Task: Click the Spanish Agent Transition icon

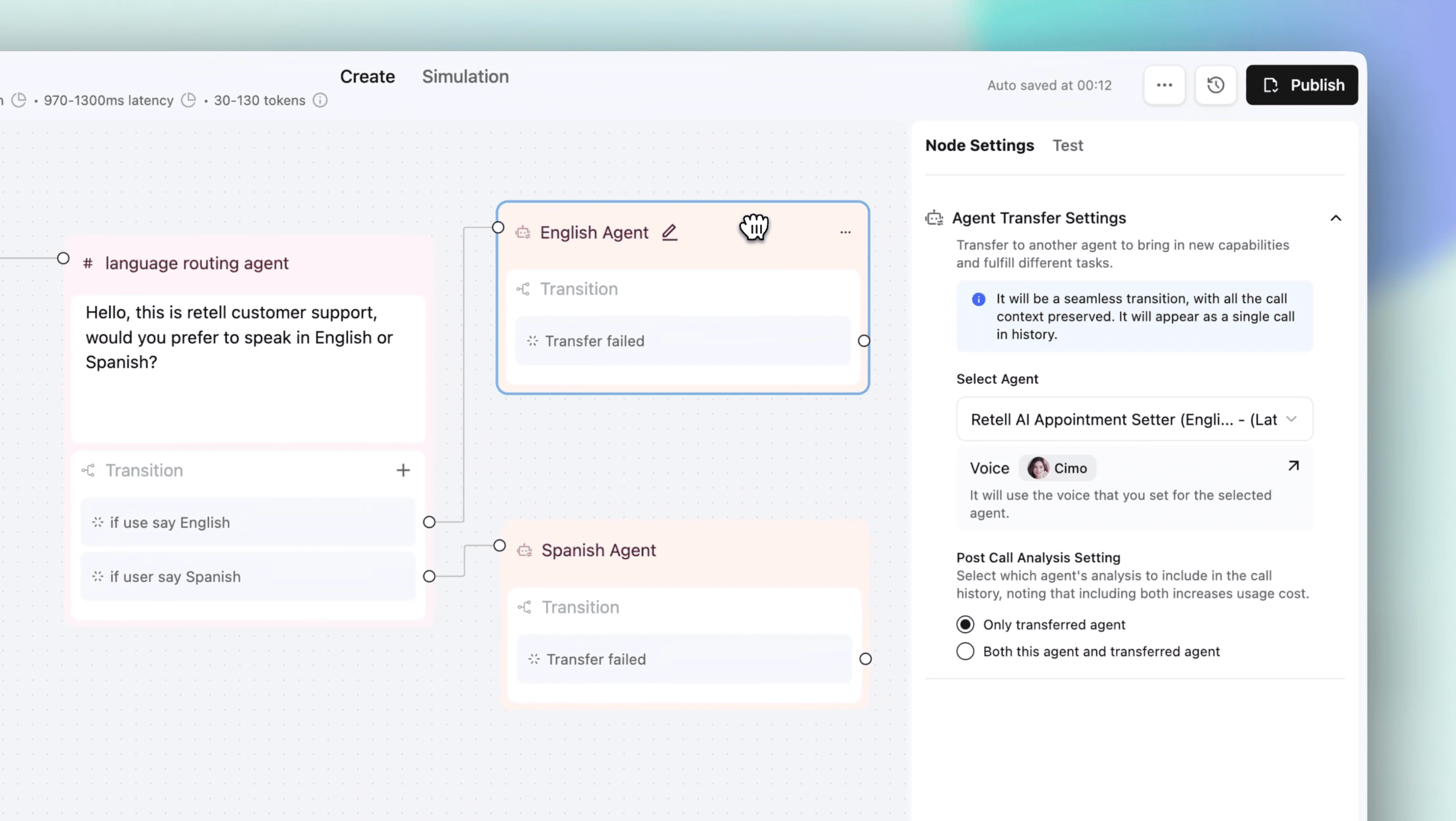Action: pyautogui.click(x=524, y=607)
